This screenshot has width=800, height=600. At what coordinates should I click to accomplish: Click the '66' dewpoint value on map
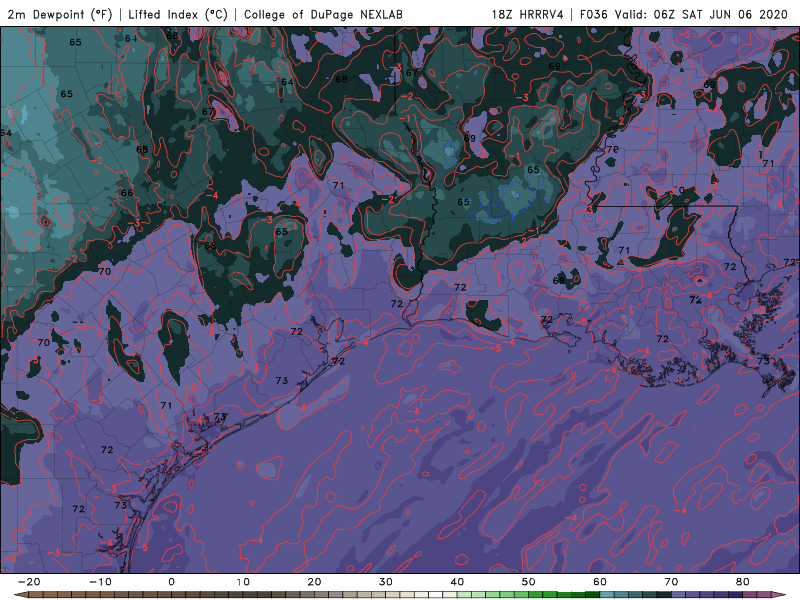pos(127,193)
